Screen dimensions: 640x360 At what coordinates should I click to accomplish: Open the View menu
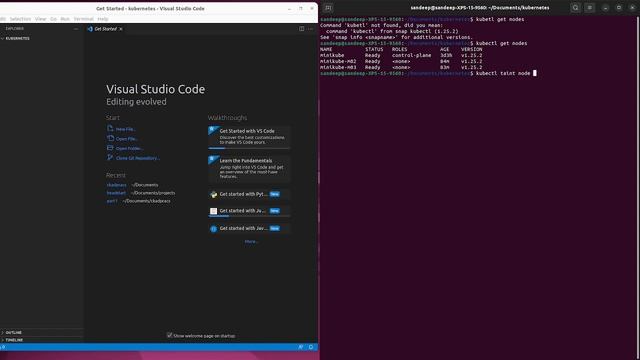(40, 19)
